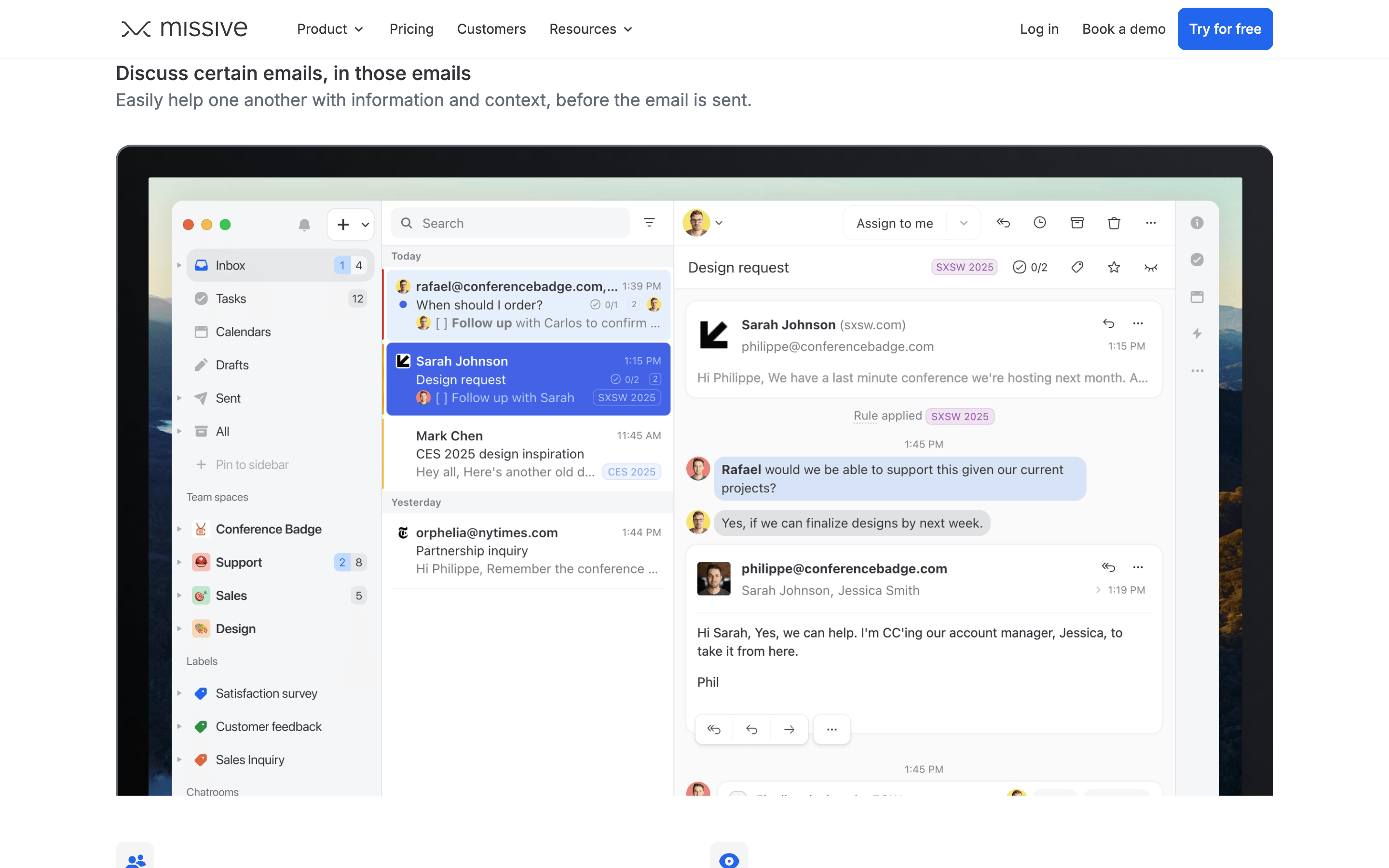Open the Pricing page
Screen dimensions: 1389x868
click(411, 29)
